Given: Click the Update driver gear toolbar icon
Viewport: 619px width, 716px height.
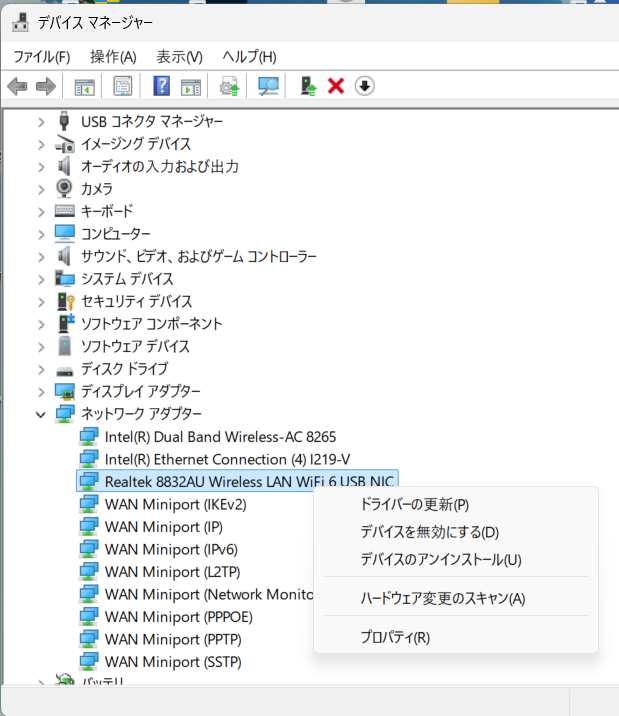Looking at the screenshot, I should coord(229,86).
